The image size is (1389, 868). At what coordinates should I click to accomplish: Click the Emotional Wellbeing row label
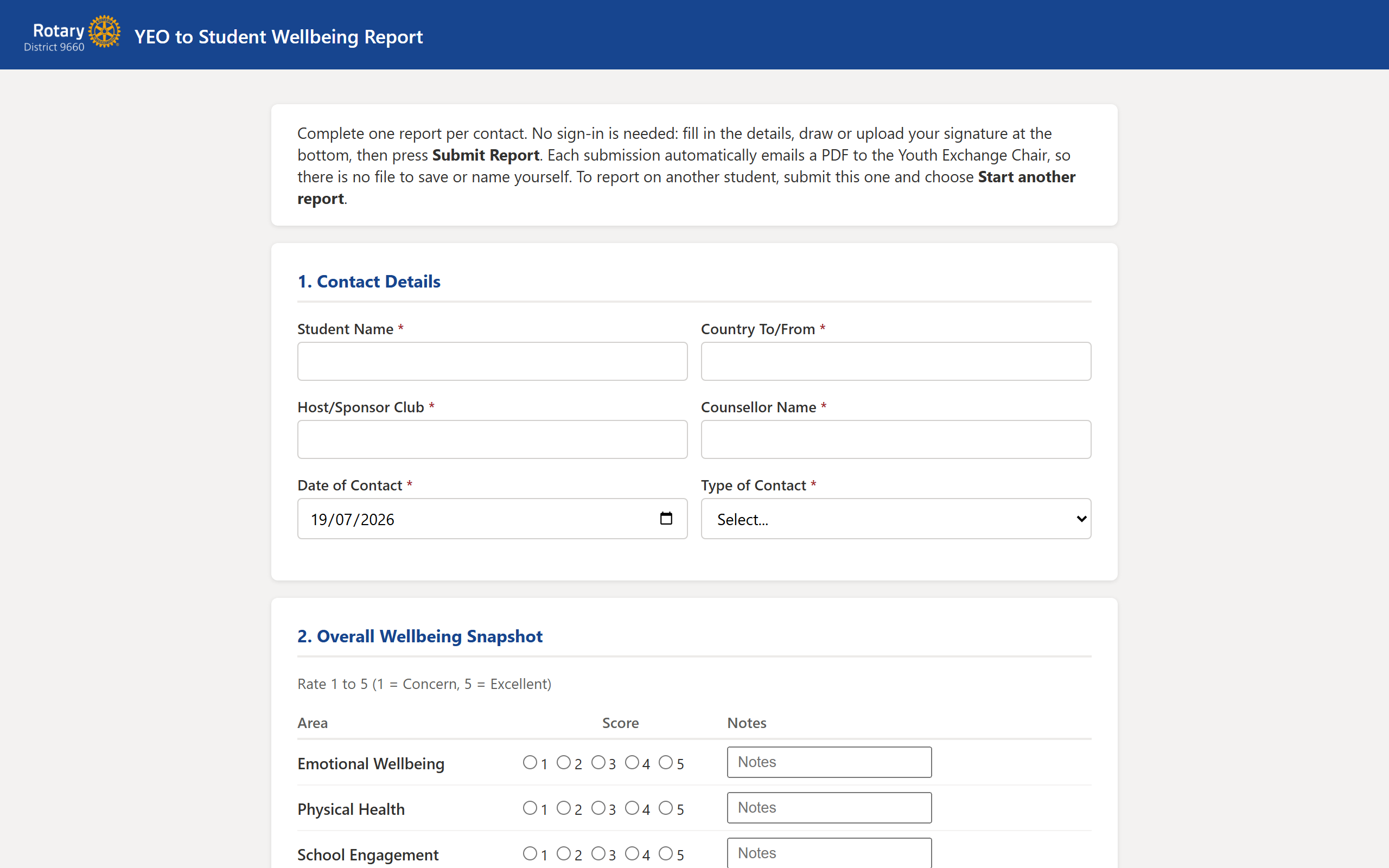click(x=371, y=763)
